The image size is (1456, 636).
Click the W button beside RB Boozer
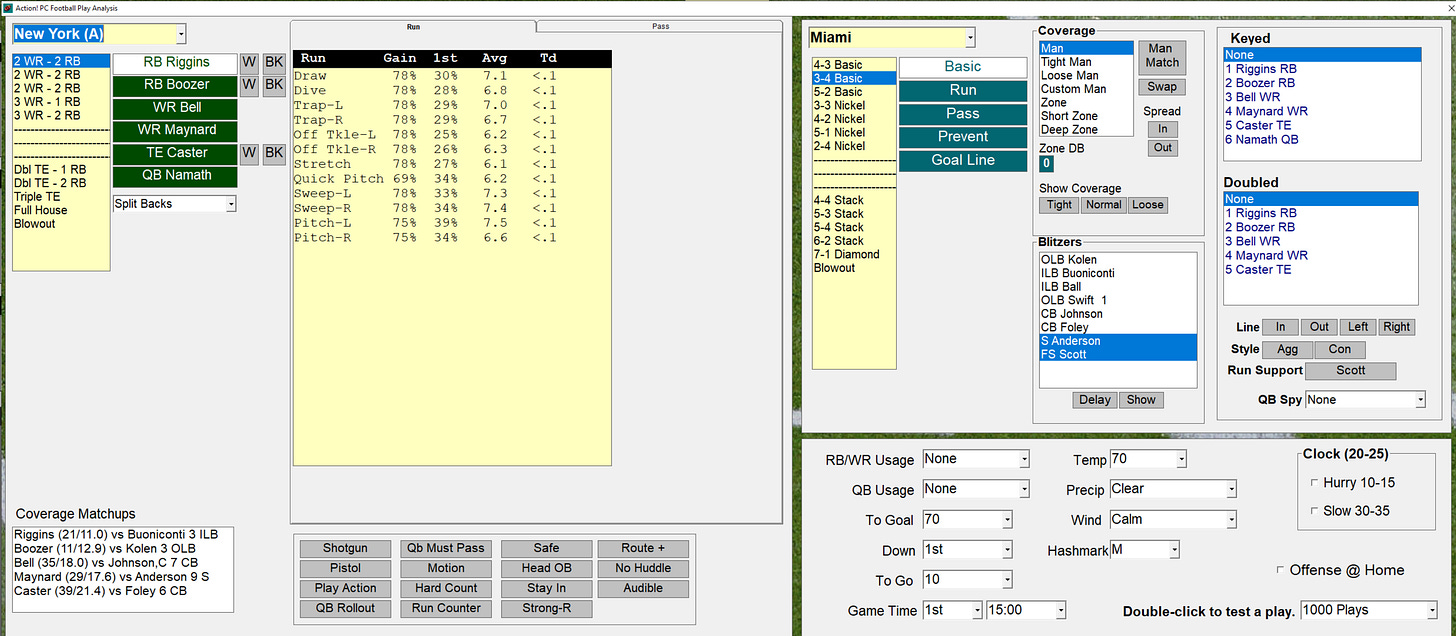click(x=249, y=85)
